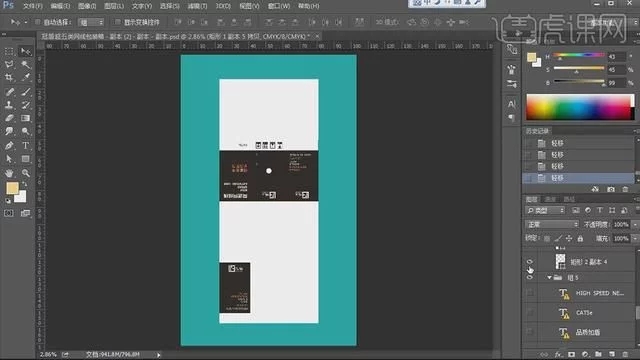640x360 pixels.
Task: Reset default foreground background colors
Action: tap(8, 200)
